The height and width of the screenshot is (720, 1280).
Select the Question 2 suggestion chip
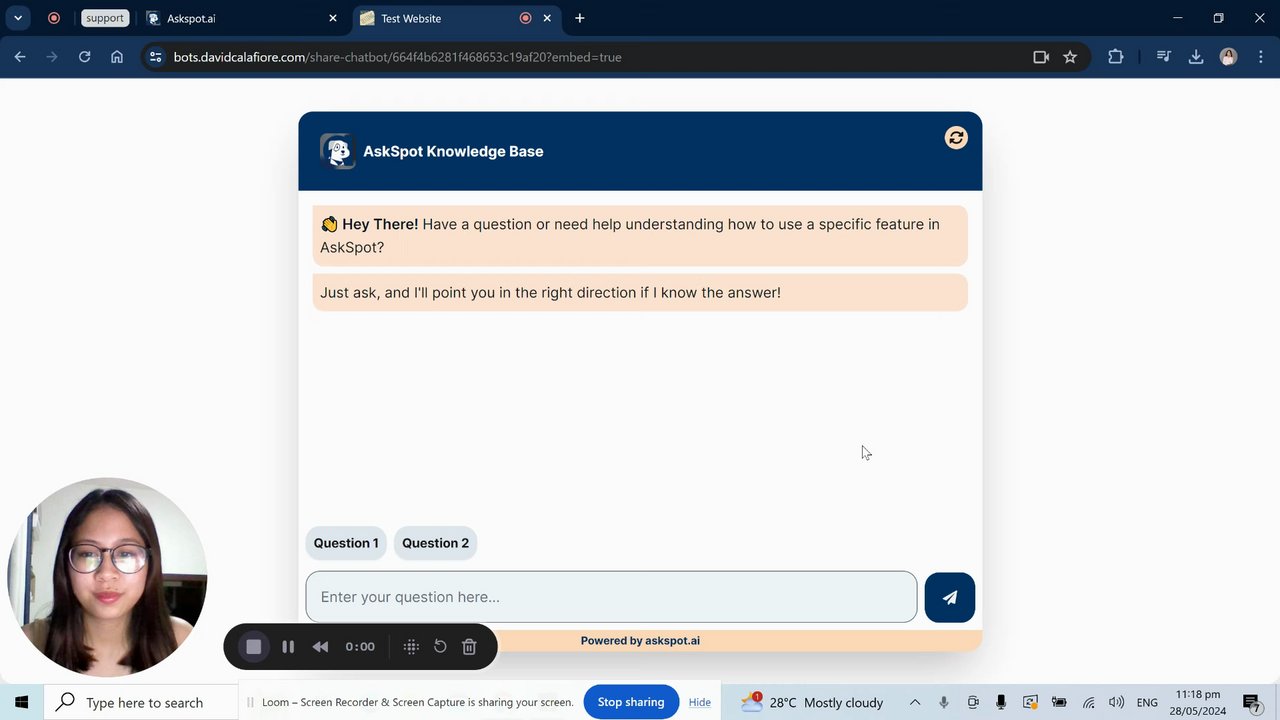(435, 543)
